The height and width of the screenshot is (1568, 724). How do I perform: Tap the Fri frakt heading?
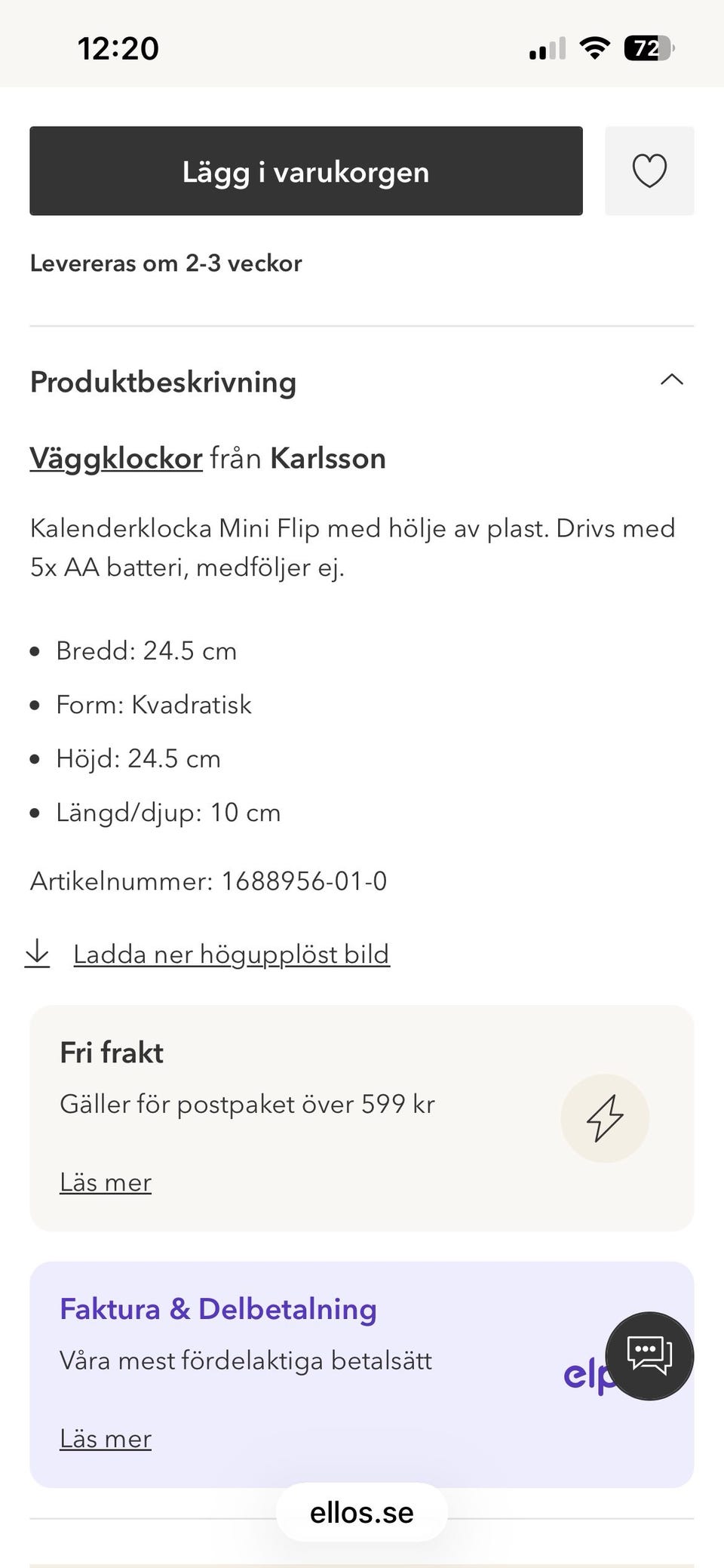[x=112, y=1053]
